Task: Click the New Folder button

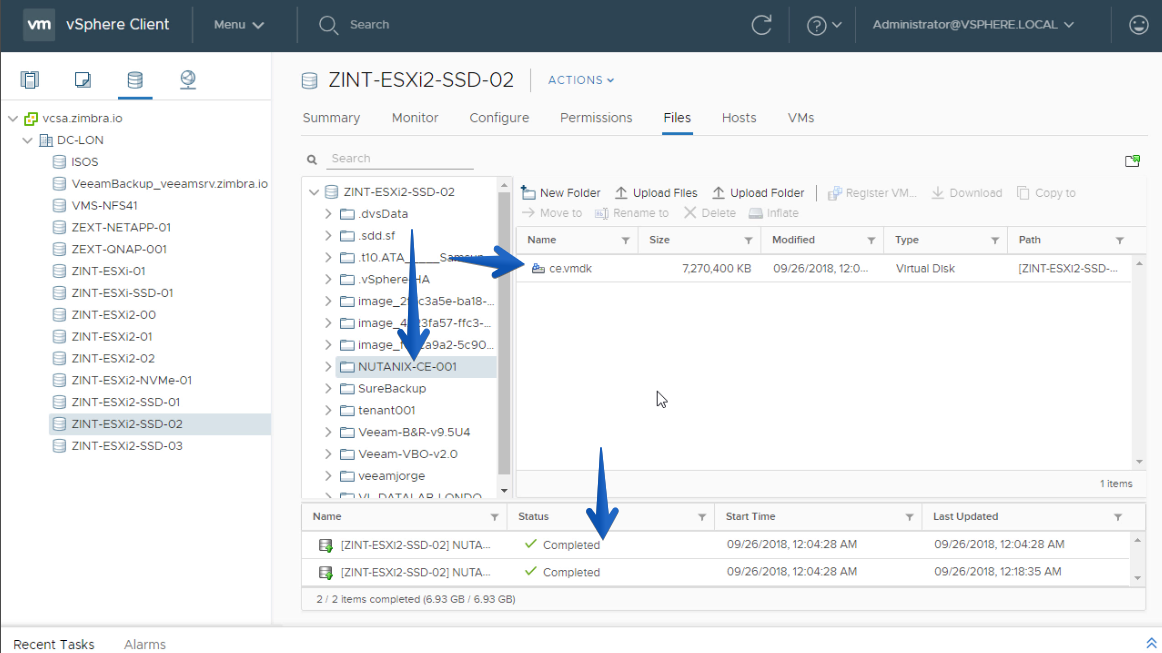Action: click(561, 193)
